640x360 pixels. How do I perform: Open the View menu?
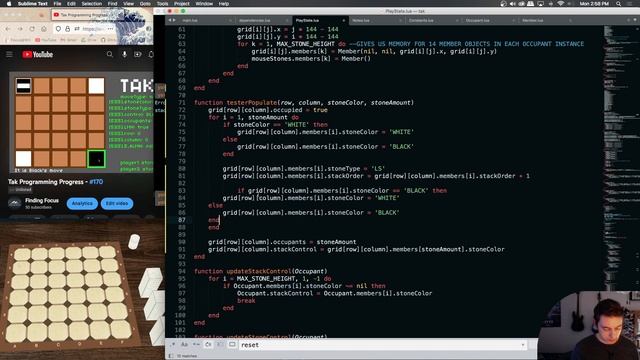[129, 4]
